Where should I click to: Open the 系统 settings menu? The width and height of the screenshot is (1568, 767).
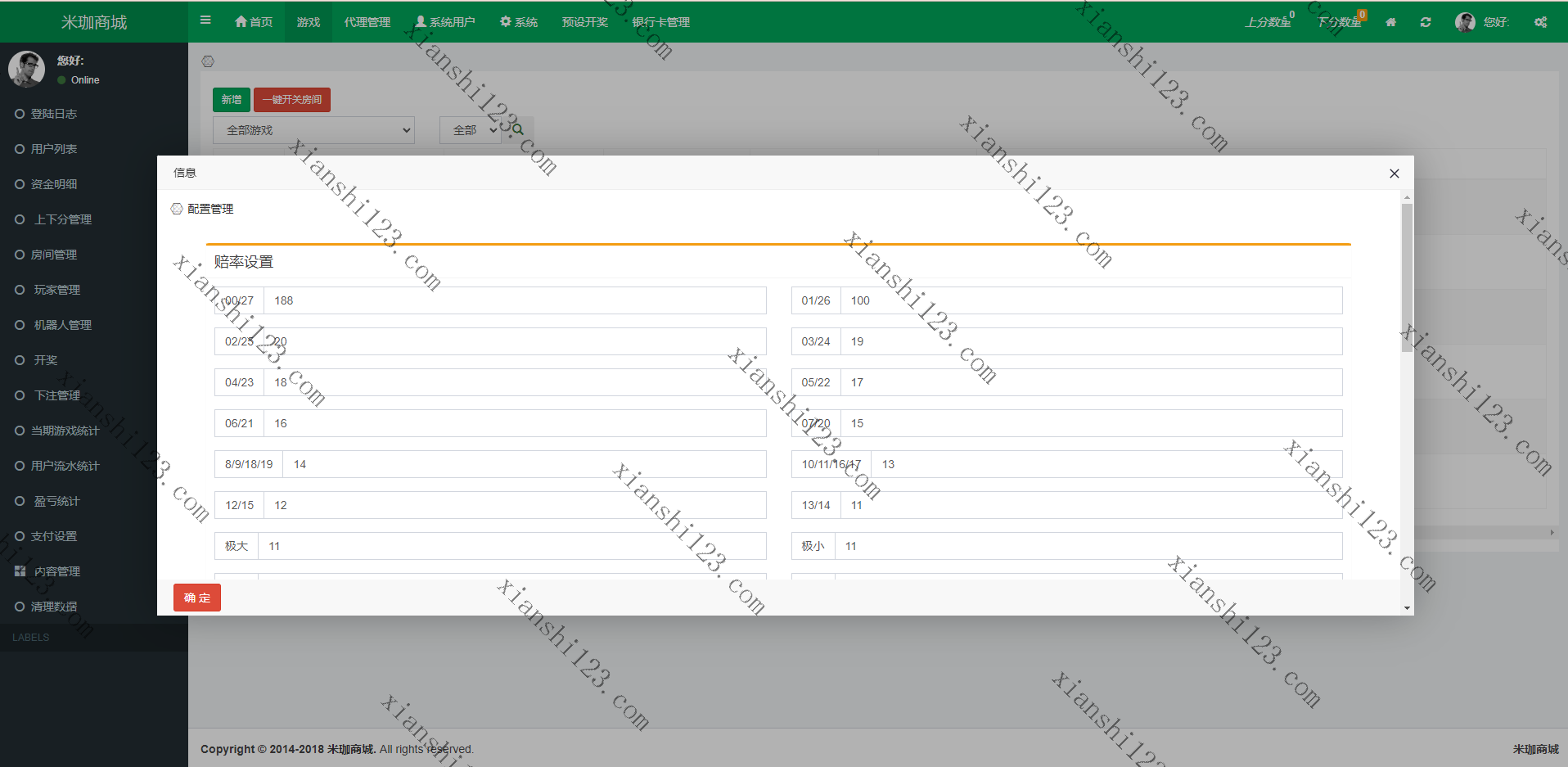(x=519, y=22)
